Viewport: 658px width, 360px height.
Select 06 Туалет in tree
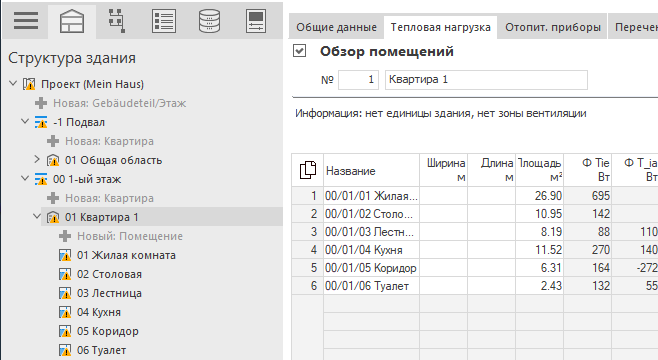[x=101, y=350]
